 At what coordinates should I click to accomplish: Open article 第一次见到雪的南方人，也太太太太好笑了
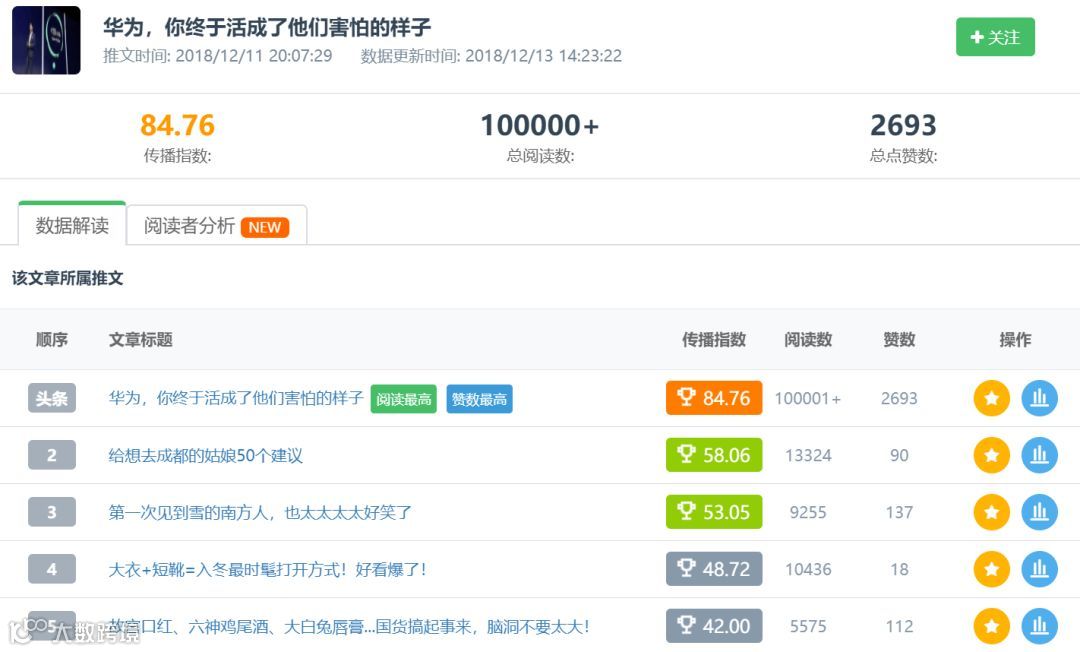[260, 513]
